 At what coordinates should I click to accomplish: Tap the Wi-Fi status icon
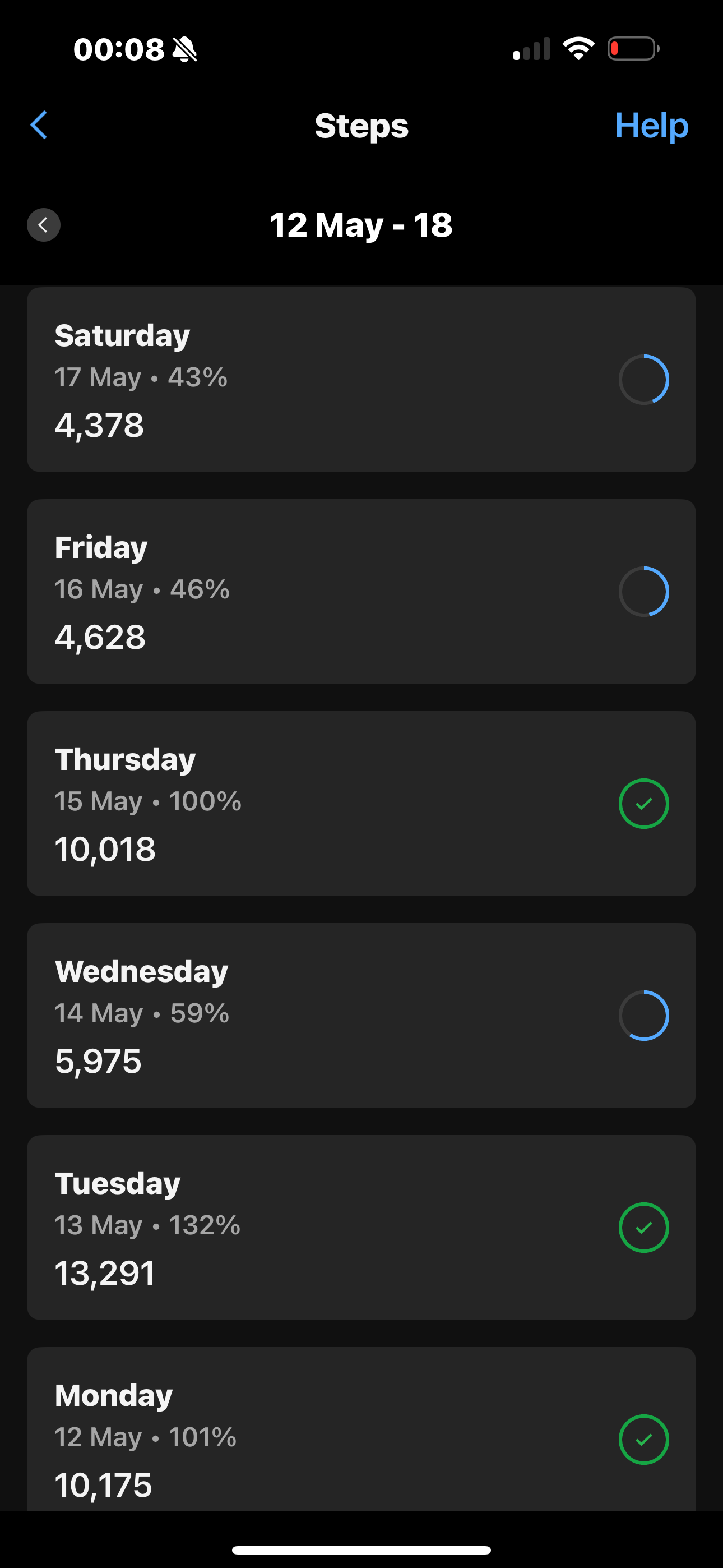[578, 49]
